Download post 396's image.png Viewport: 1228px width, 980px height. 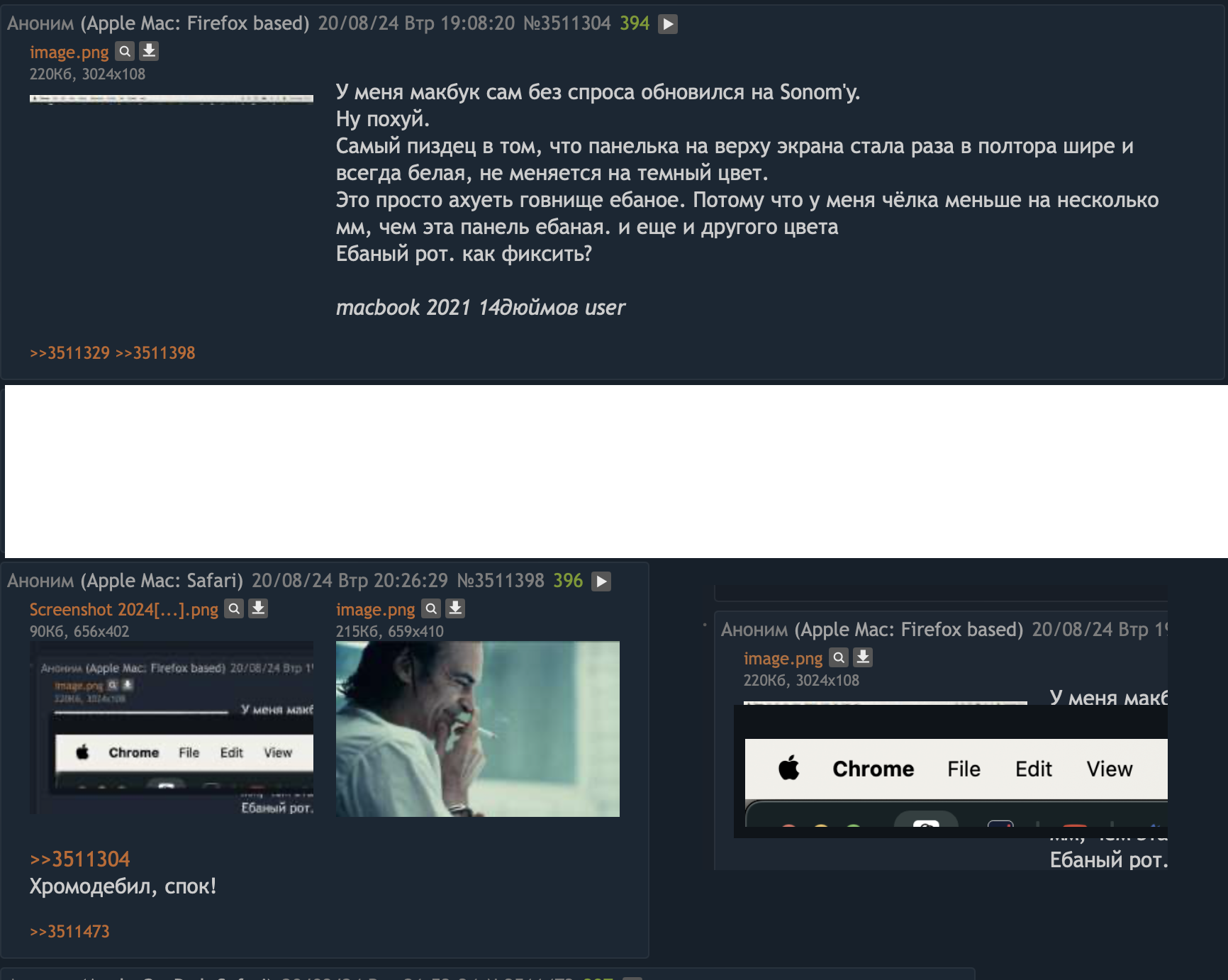tap(455, 608)
